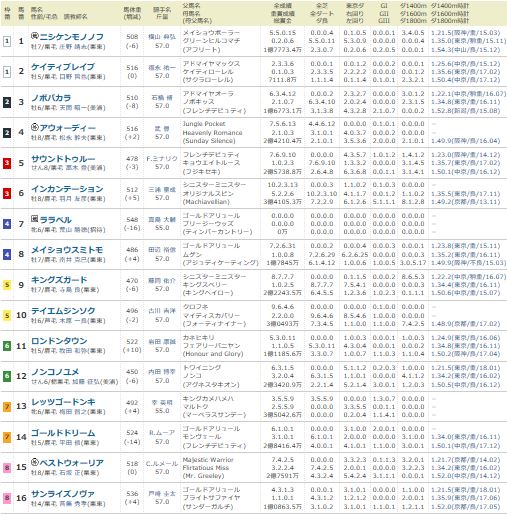Click the ㊭ icon beside ベストウォーリア
This screenshot has height=517, width=507.
coord(35,462)
